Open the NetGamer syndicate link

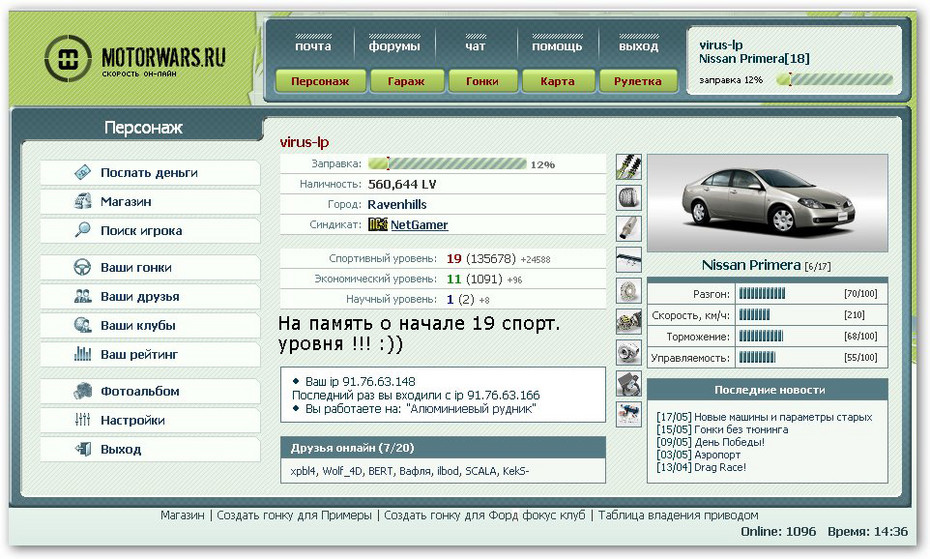(419, 224)
